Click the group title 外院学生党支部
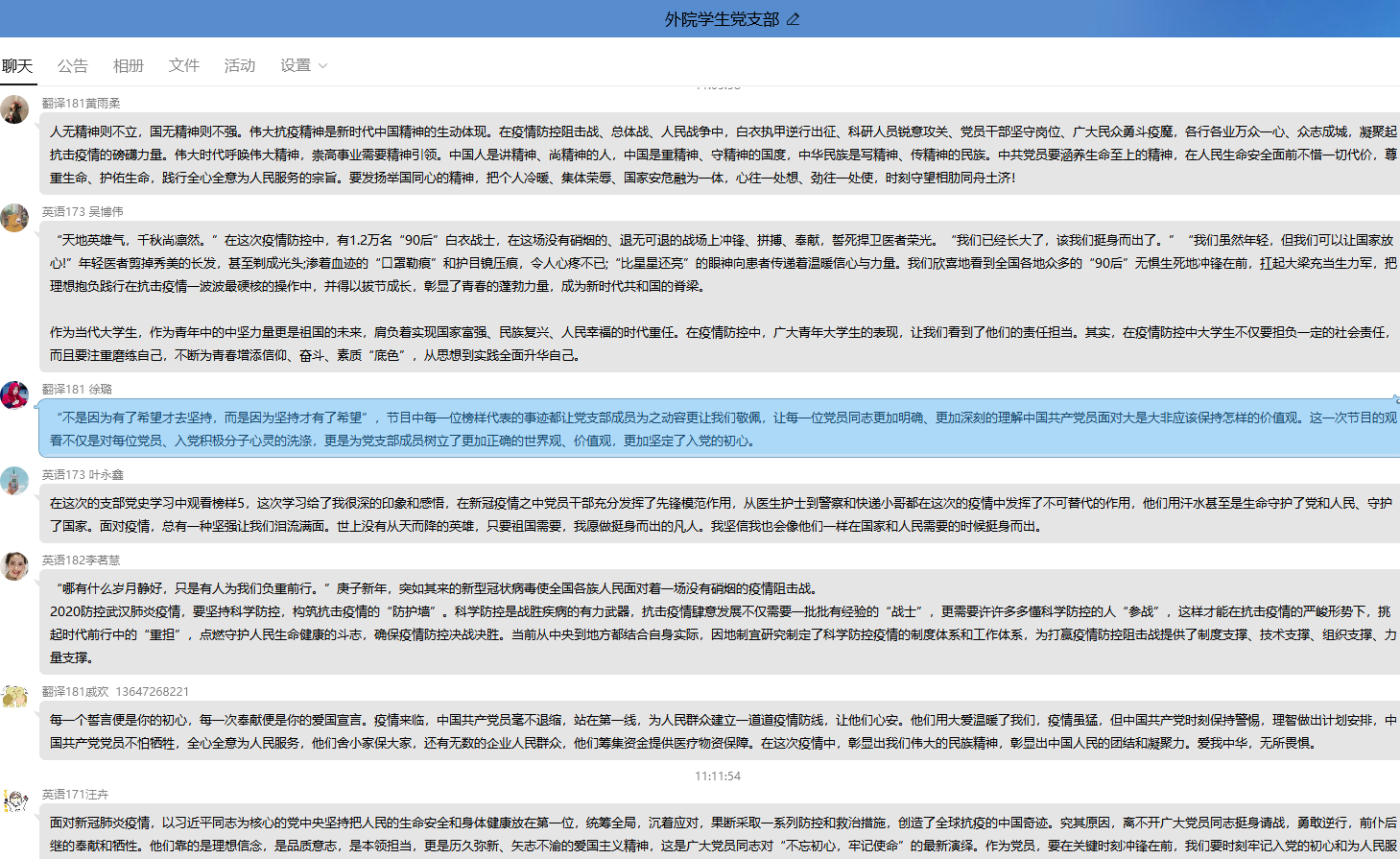The height and width of the screenshot is (859, 1400). pos(722,19)
